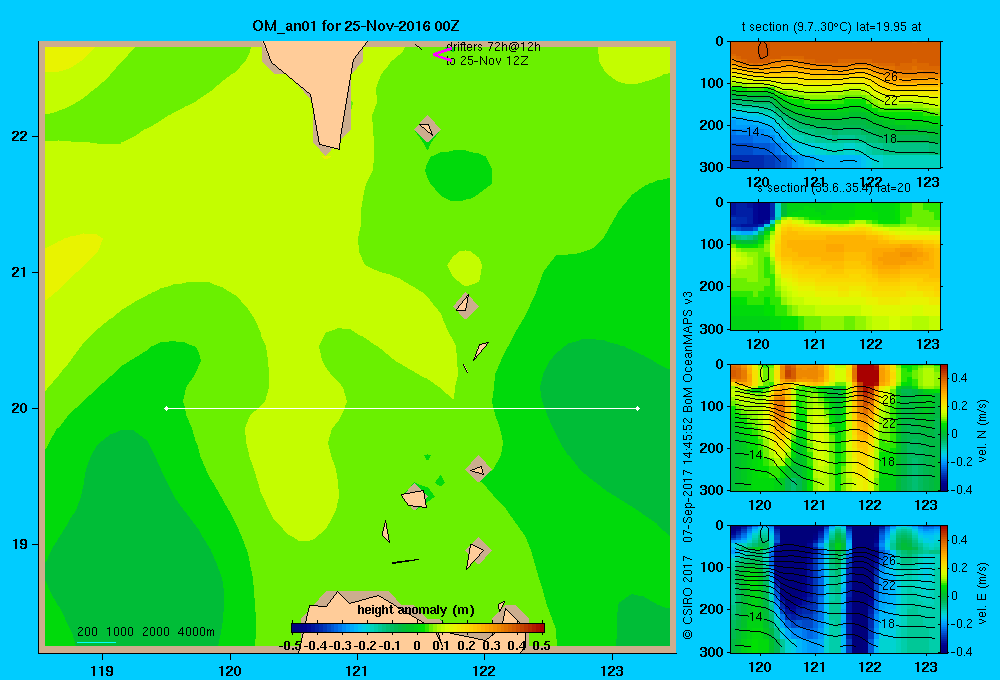Screen dimensions: 1000x680
Task: Click longitude label "119" below the main map
Action: tap(102, 670)
